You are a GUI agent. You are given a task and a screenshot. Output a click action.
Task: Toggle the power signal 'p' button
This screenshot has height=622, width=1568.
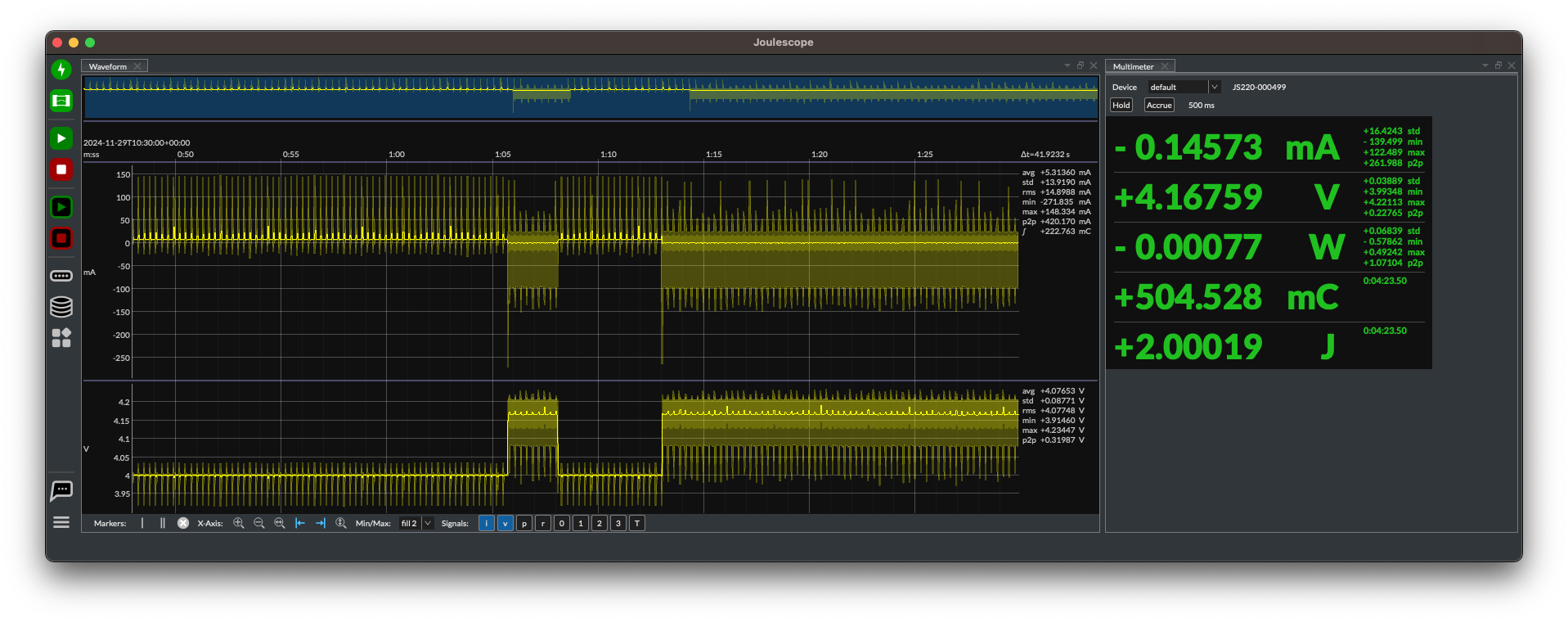coord(524,523)
